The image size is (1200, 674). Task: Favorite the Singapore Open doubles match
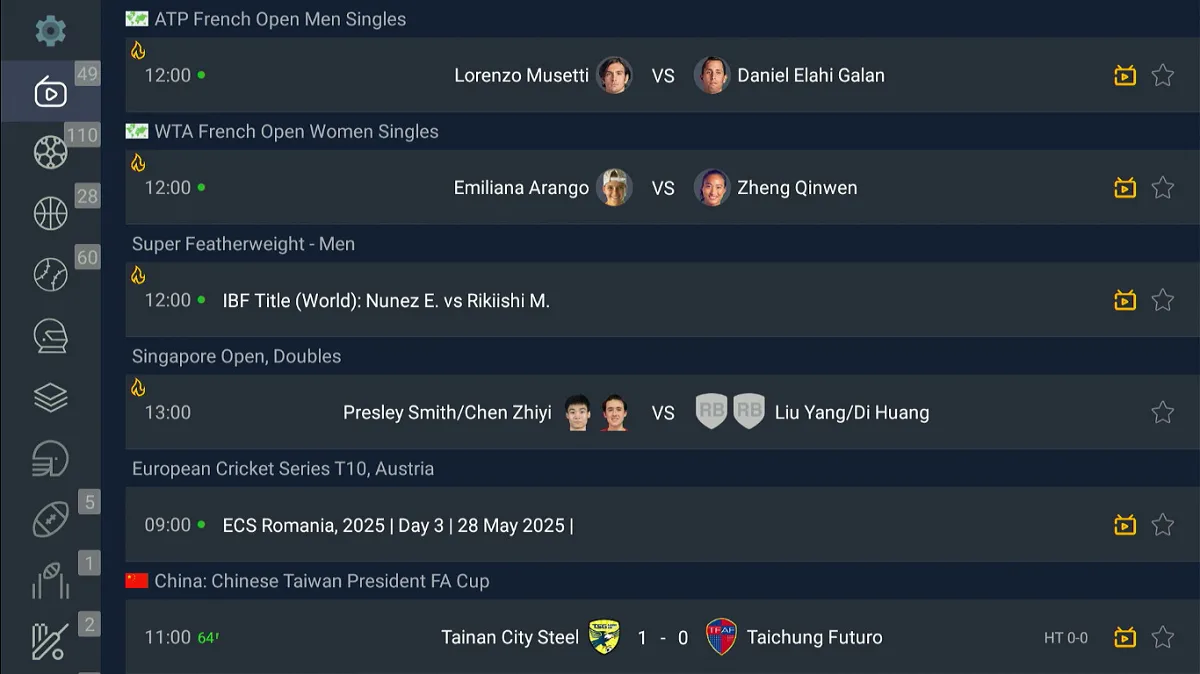pos(1162,412)
